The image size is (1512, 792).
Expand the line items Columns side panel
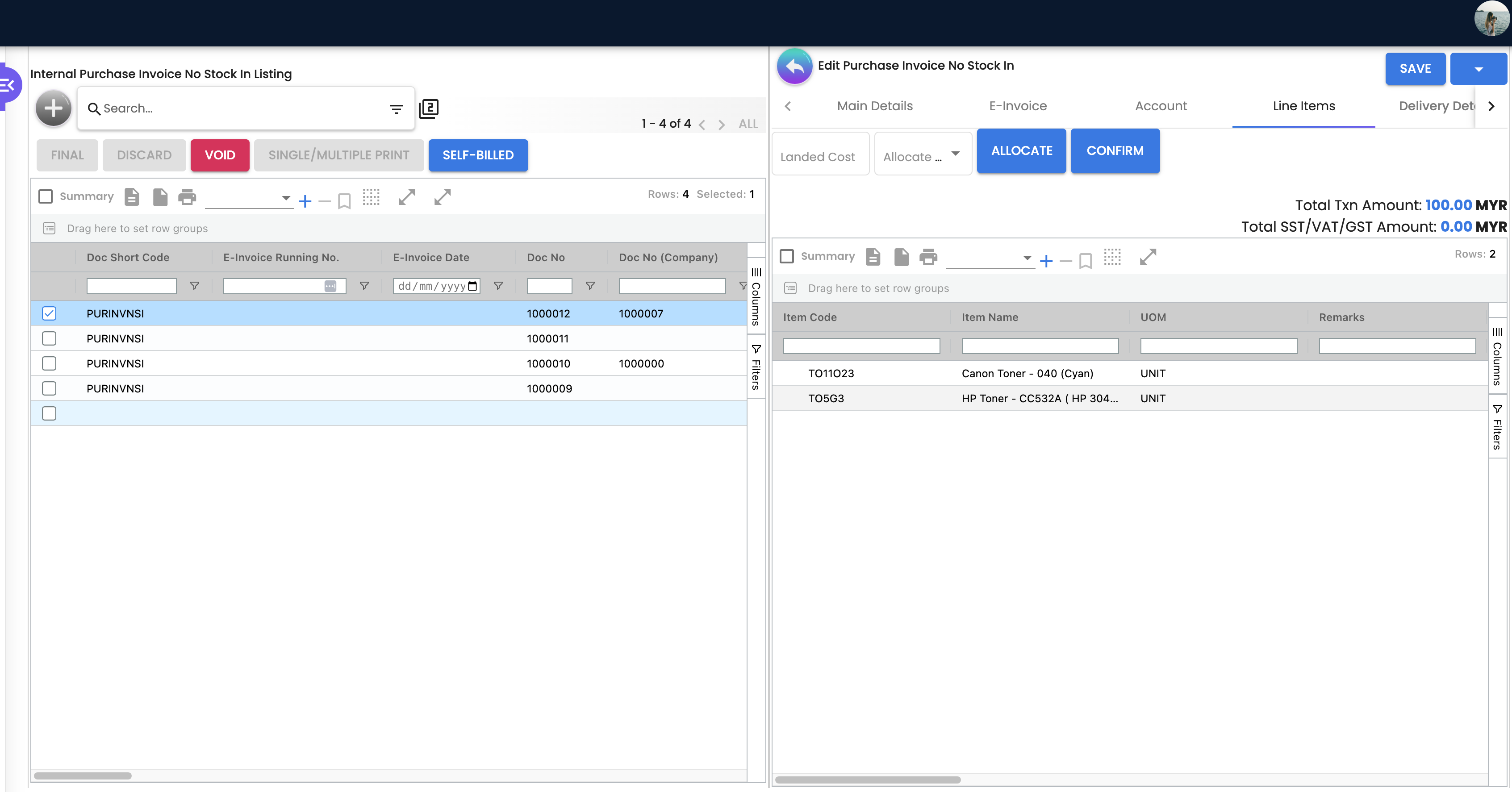[1497, 355]
